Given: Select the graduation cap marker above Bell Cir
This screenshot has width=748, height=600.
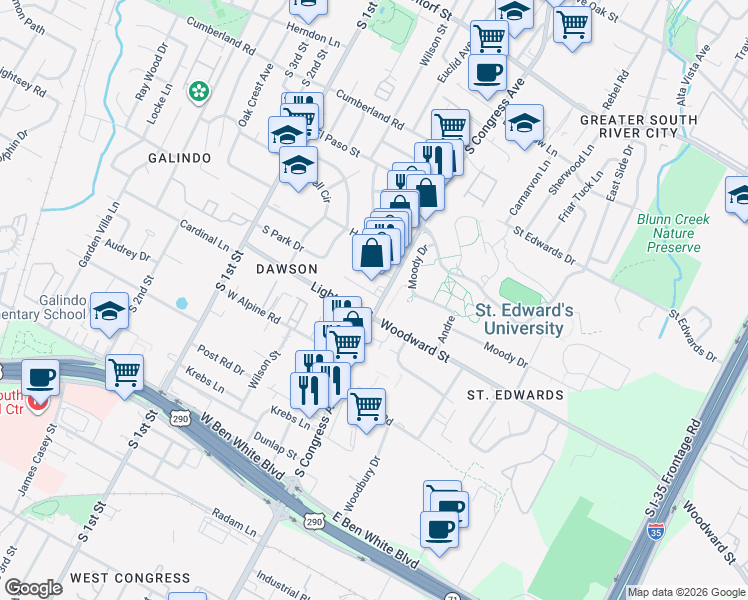Looking at the screenshot, I should pyautogui.click(x=299, y=166).
